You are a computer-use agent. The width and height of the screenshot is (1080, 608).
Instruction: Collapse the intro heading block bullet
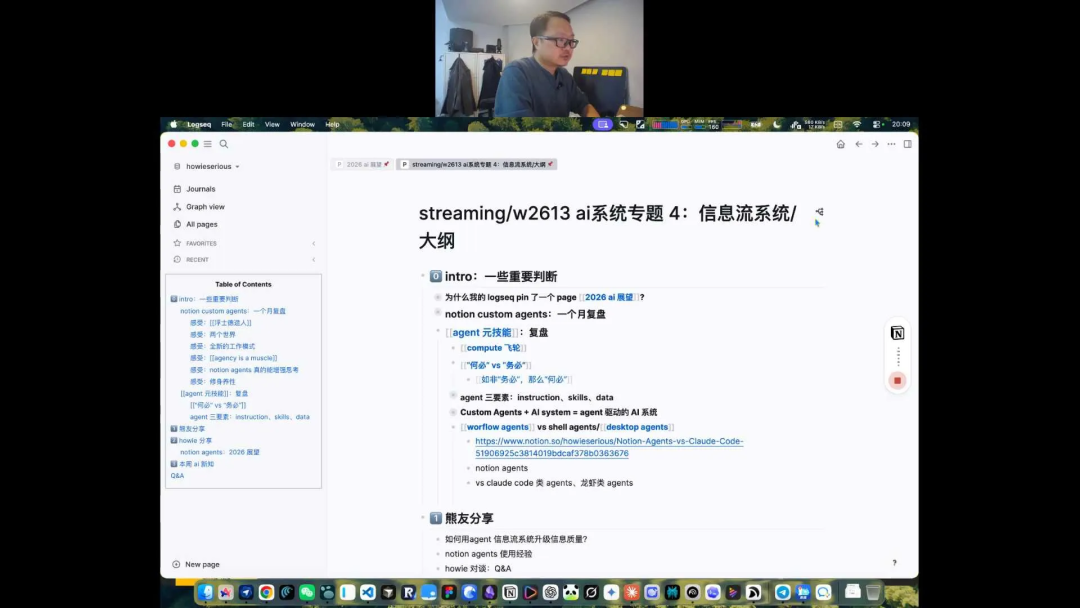pos(423,275)
